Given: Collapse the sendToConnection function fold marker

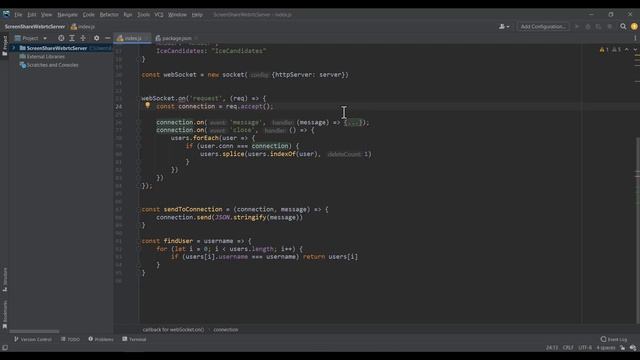Looking at the screenshot, I should pyautogui.click(x=139, y=209).
